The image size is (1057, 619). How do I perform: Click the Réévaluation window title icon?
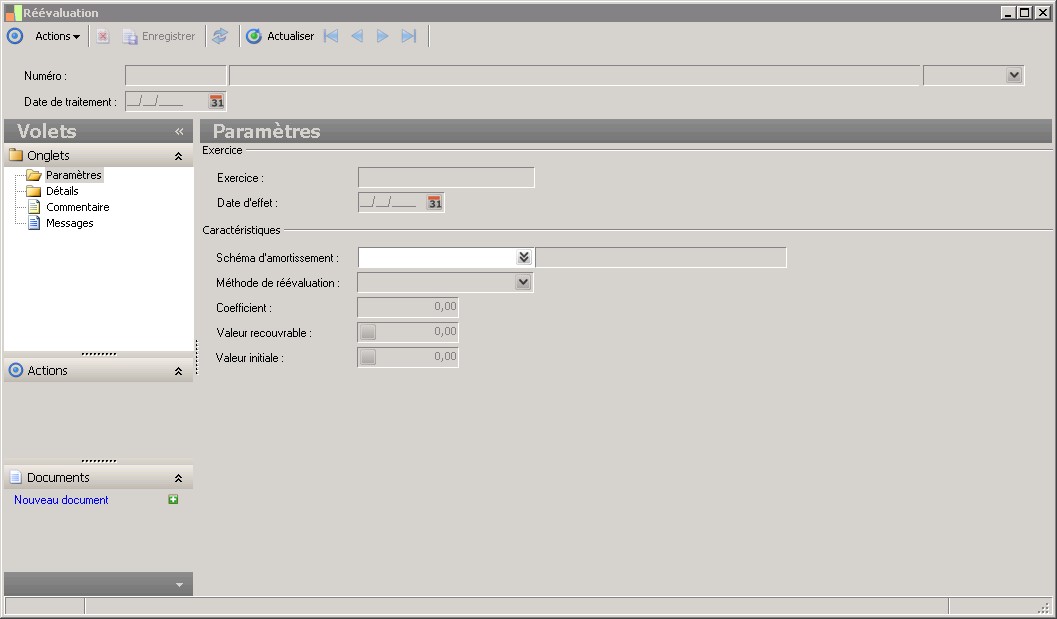tap(13, 12)
